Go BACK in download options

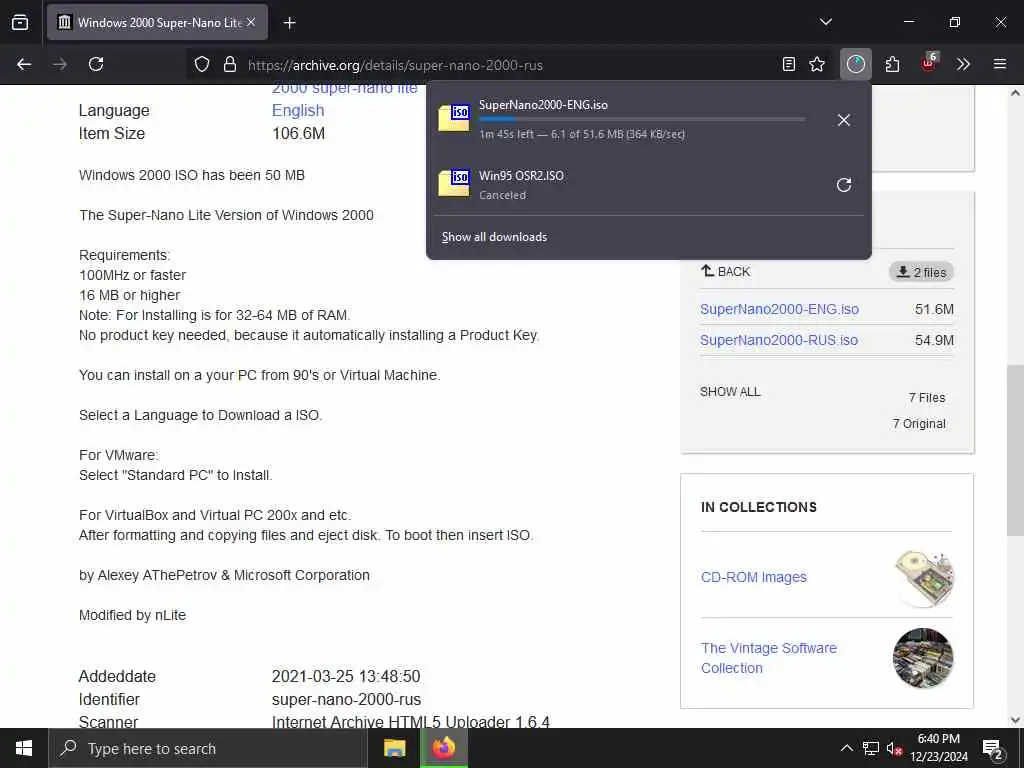(726, 271)
